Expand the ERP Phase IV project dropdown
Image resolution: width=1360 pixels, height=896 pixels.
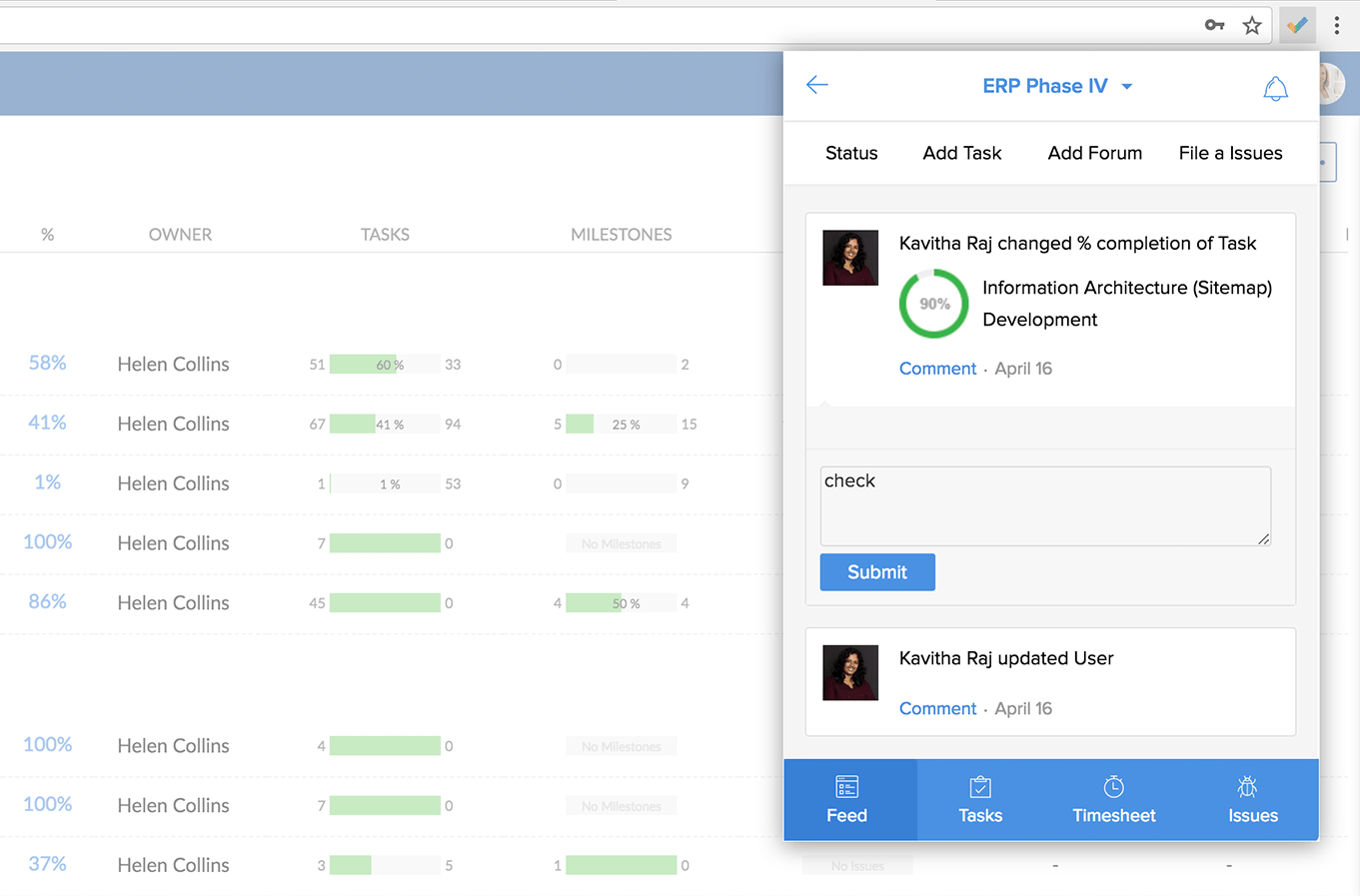1127,86
